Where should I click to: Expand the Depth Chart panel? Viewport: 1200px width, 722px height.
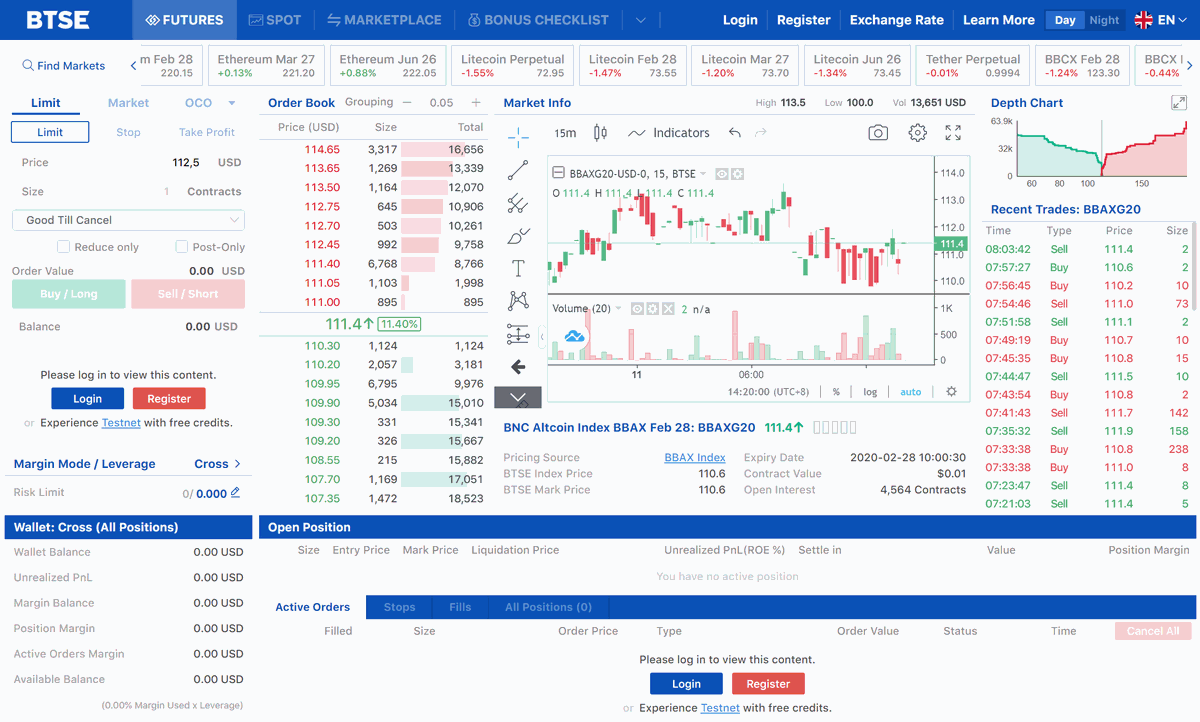click(1179, 102)
